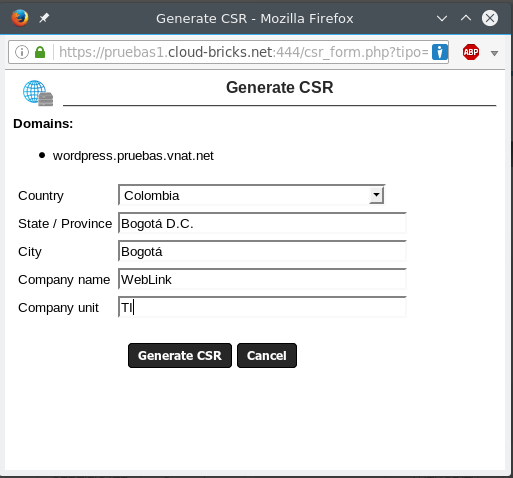Click the globe and server logo icon

point(38,93)
